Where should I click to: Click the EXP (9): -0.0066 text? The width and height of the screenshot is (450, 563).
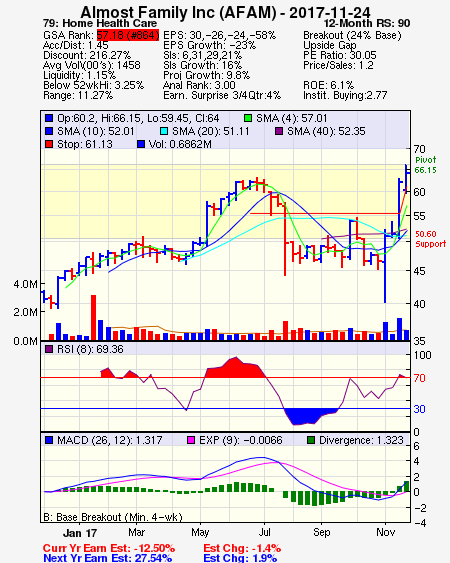(x=241, y=440)
